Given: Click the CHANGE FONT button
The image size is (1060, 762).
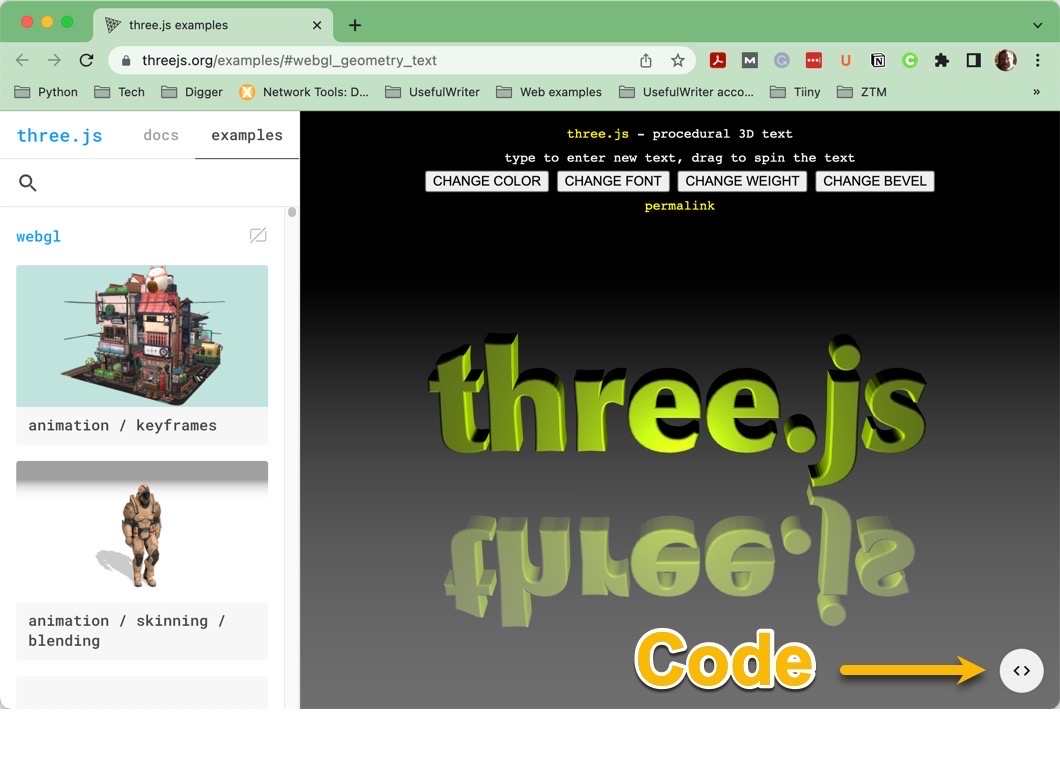Looking at the screenshot, I should click(613, 181).
